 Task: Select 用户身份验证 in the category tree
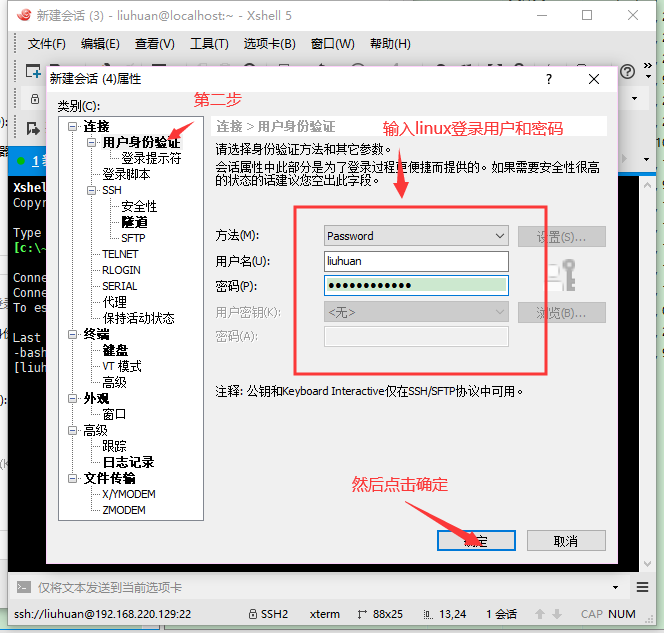(141, 142)
